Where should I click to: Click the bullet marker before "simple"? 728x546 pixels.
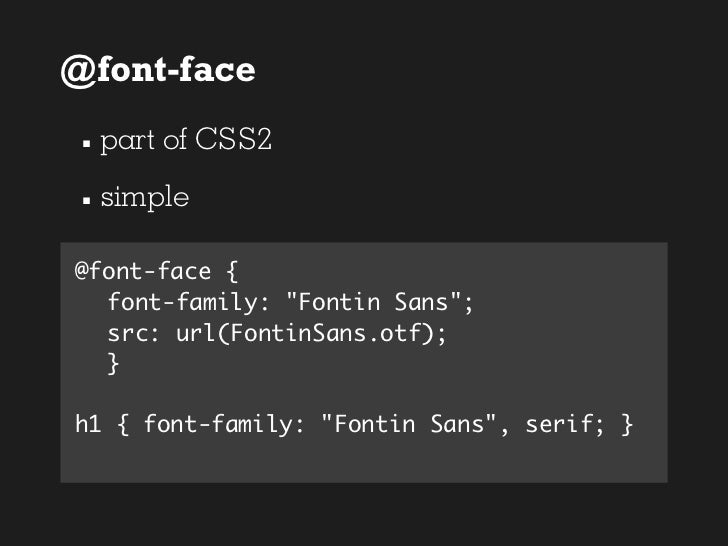(x=86, y=200)
